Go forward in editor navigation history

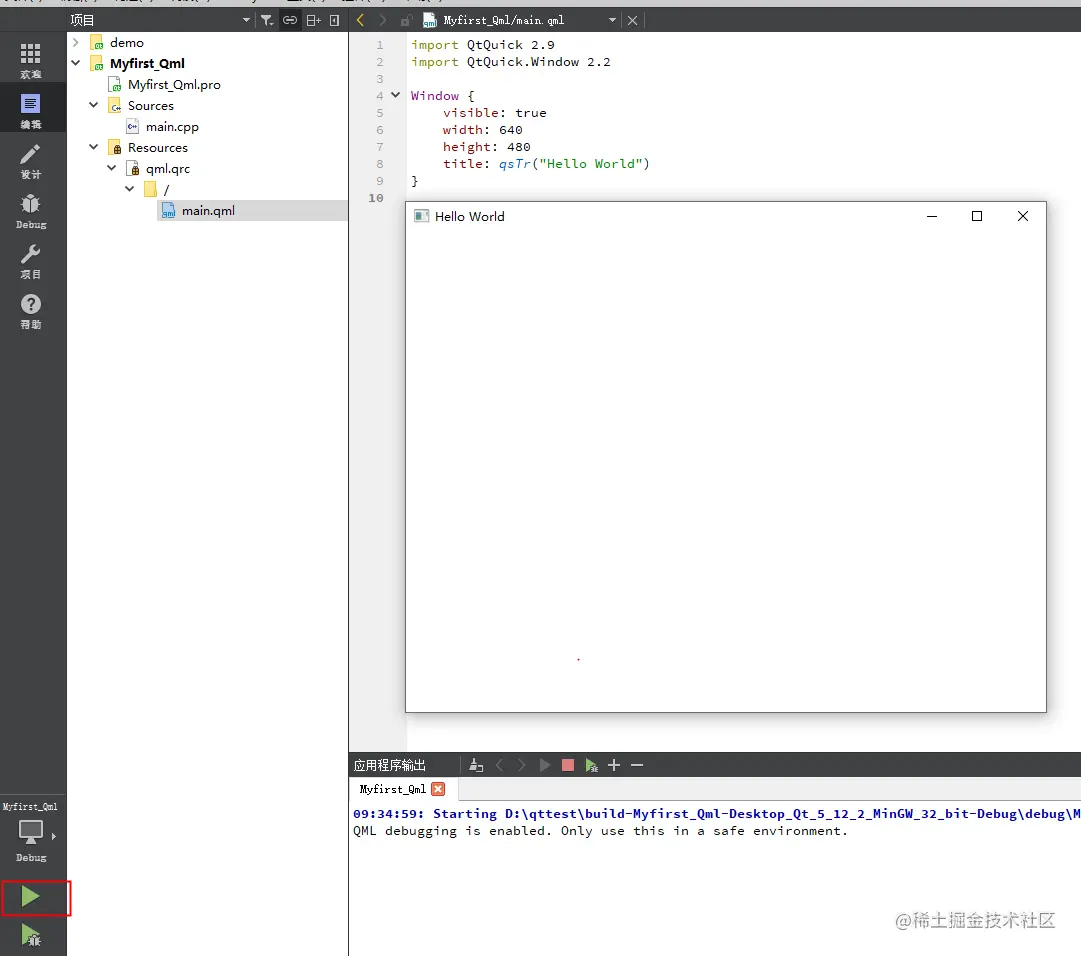coord(383,20)
